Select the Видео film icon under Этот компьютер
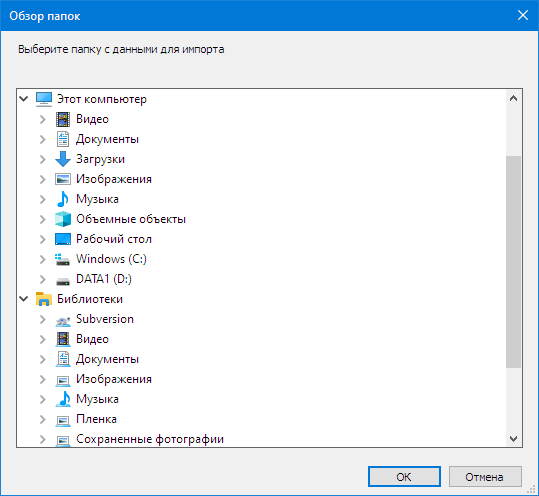The image size is (539, 496). click(x=63, y=119)
